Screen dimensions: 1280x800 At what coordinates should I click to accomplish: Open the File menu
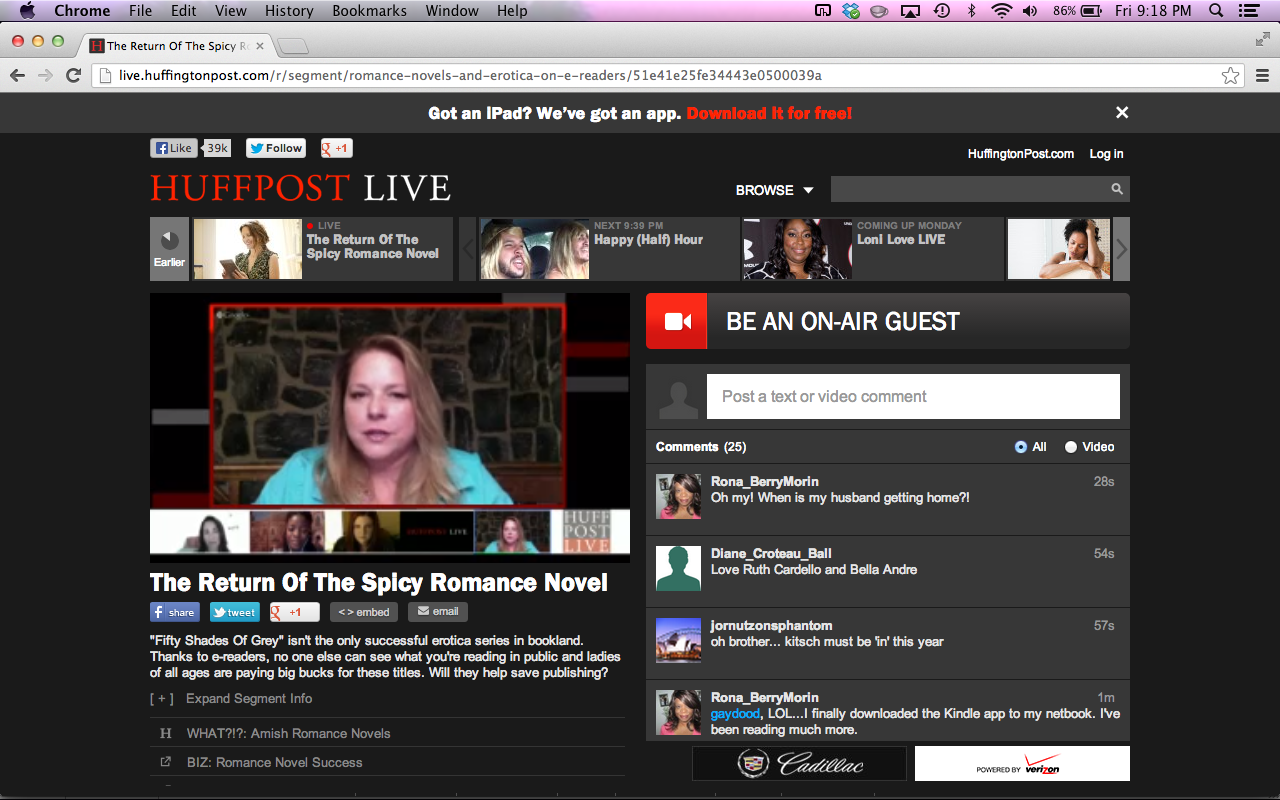pos(140,11)
